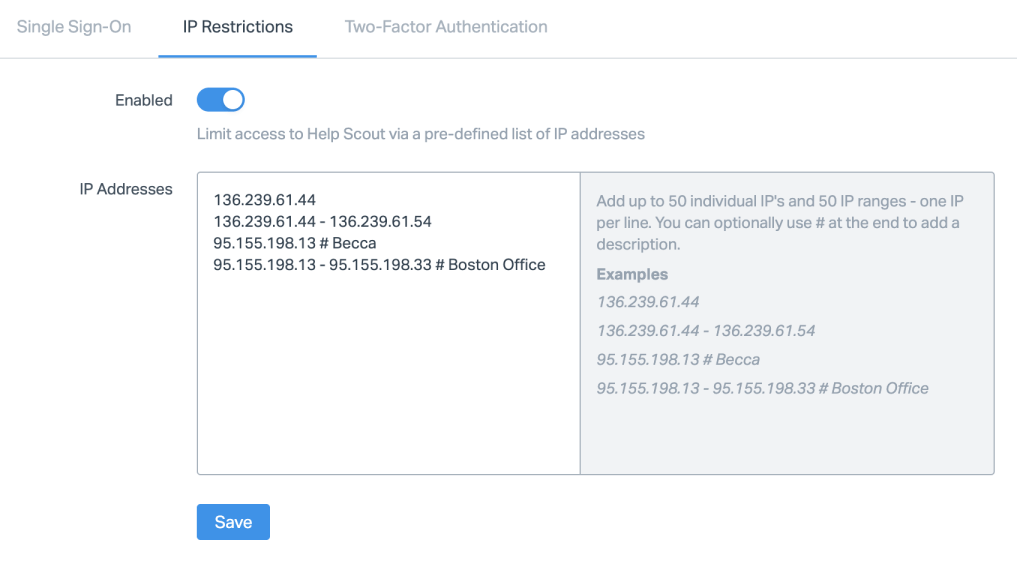Click the '# Boston Office' line in the textarea

click(379, 265)
